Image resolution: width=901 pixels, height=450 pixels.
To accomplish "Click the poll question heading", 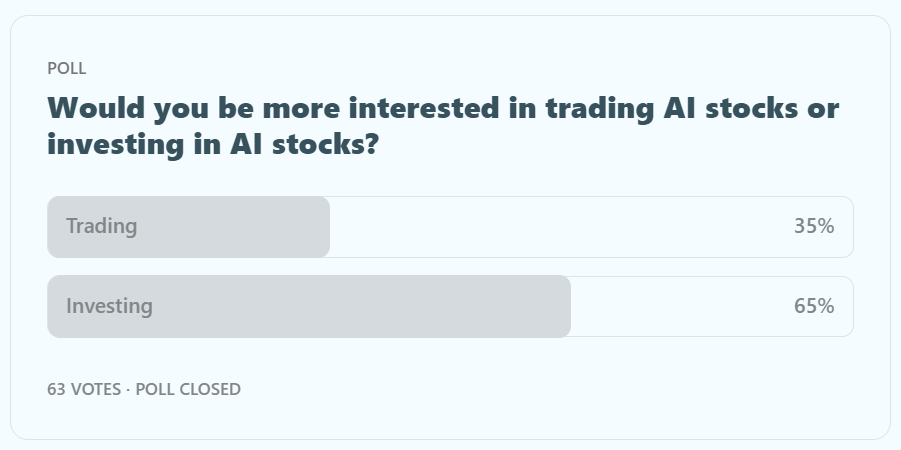I will (443, 126).
